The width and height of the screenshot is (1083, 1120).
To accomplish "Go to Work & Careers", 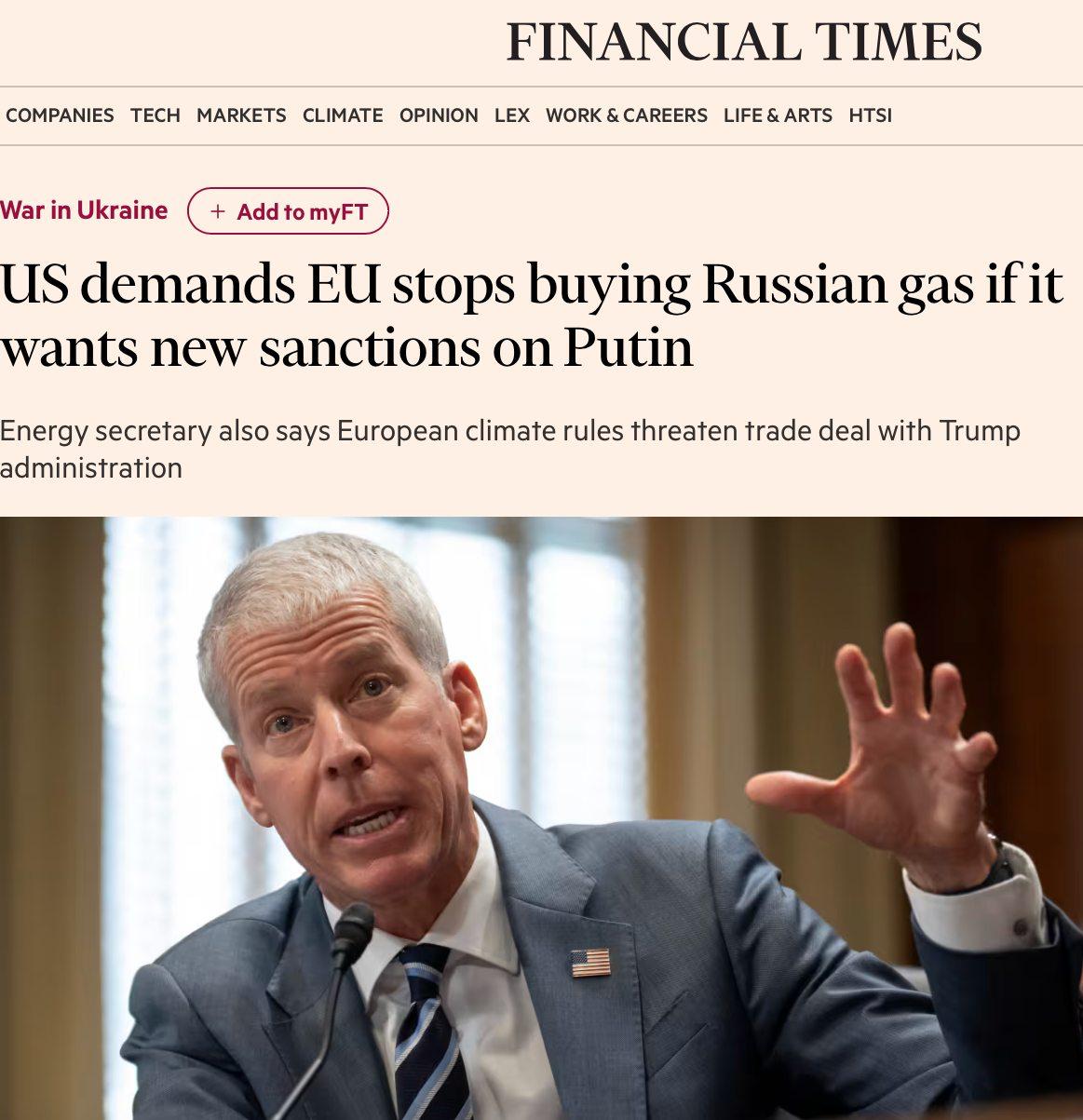I will pyautogui.click(x=627, y=115).
